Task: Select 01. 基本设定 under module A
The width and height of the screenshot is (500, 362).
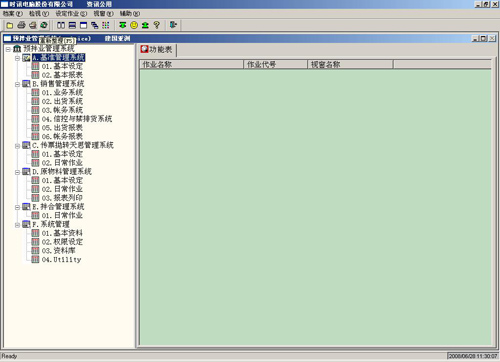Action: (x=62, y=66)
